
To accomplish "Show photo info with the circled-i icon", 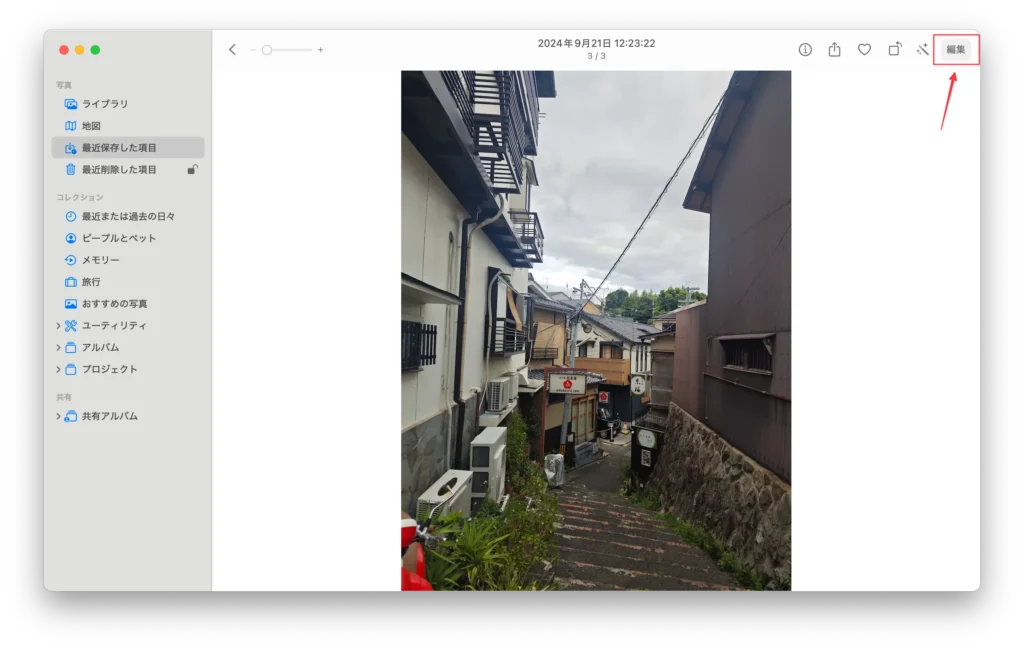I will pyautogui.click(x=804, y=48).
